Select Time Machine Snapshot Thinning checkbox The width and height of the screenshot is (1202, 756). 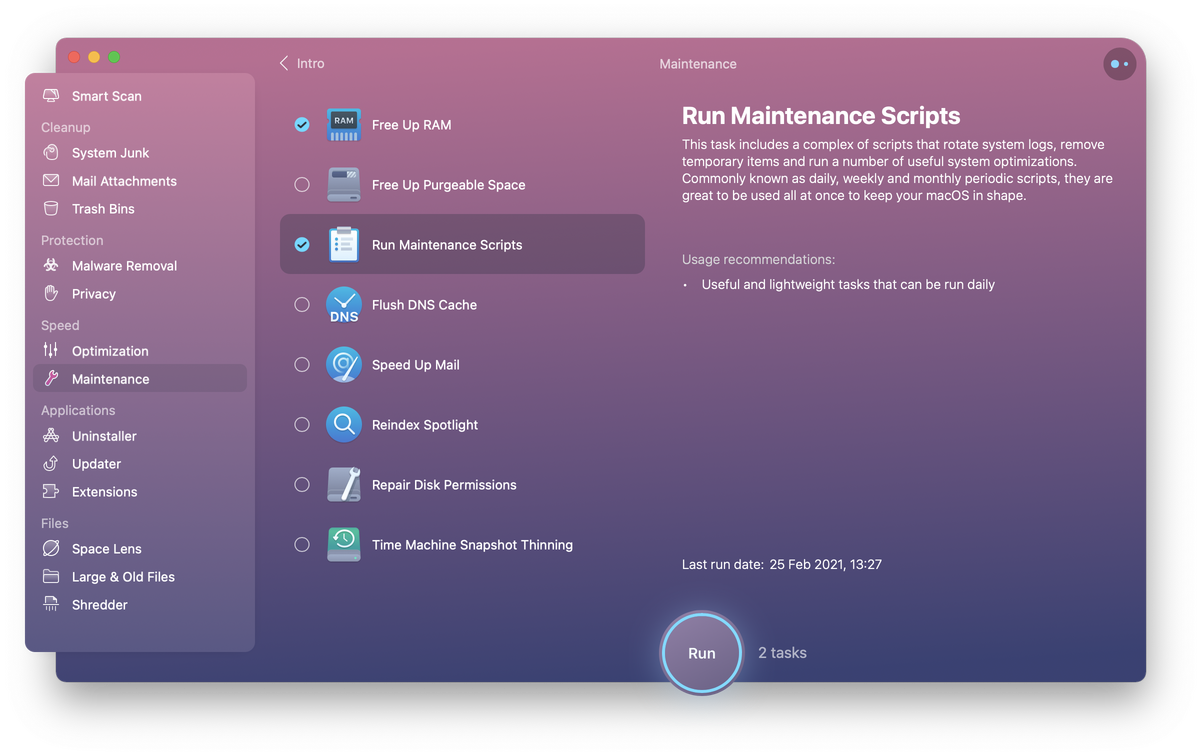302,545
